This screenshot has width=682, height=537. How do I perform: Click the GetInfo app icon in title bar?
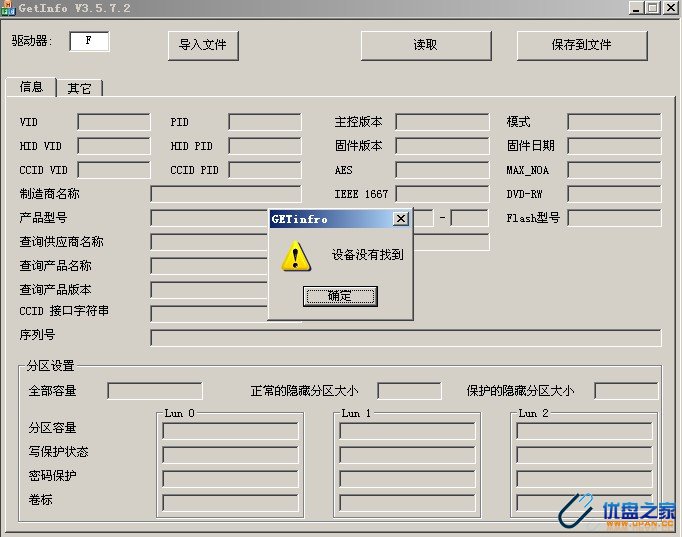pyautogui.click(x=8, y=8)
